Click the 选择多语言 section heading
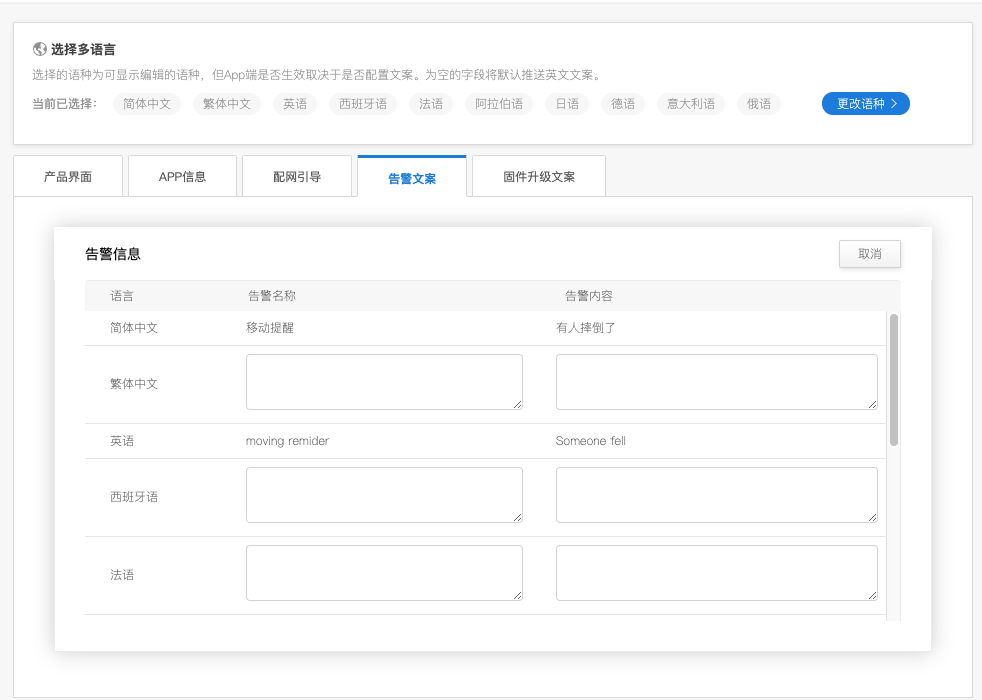Image resolution: width=982 pixels, height=700 pixels. click(x=83, y=49)
